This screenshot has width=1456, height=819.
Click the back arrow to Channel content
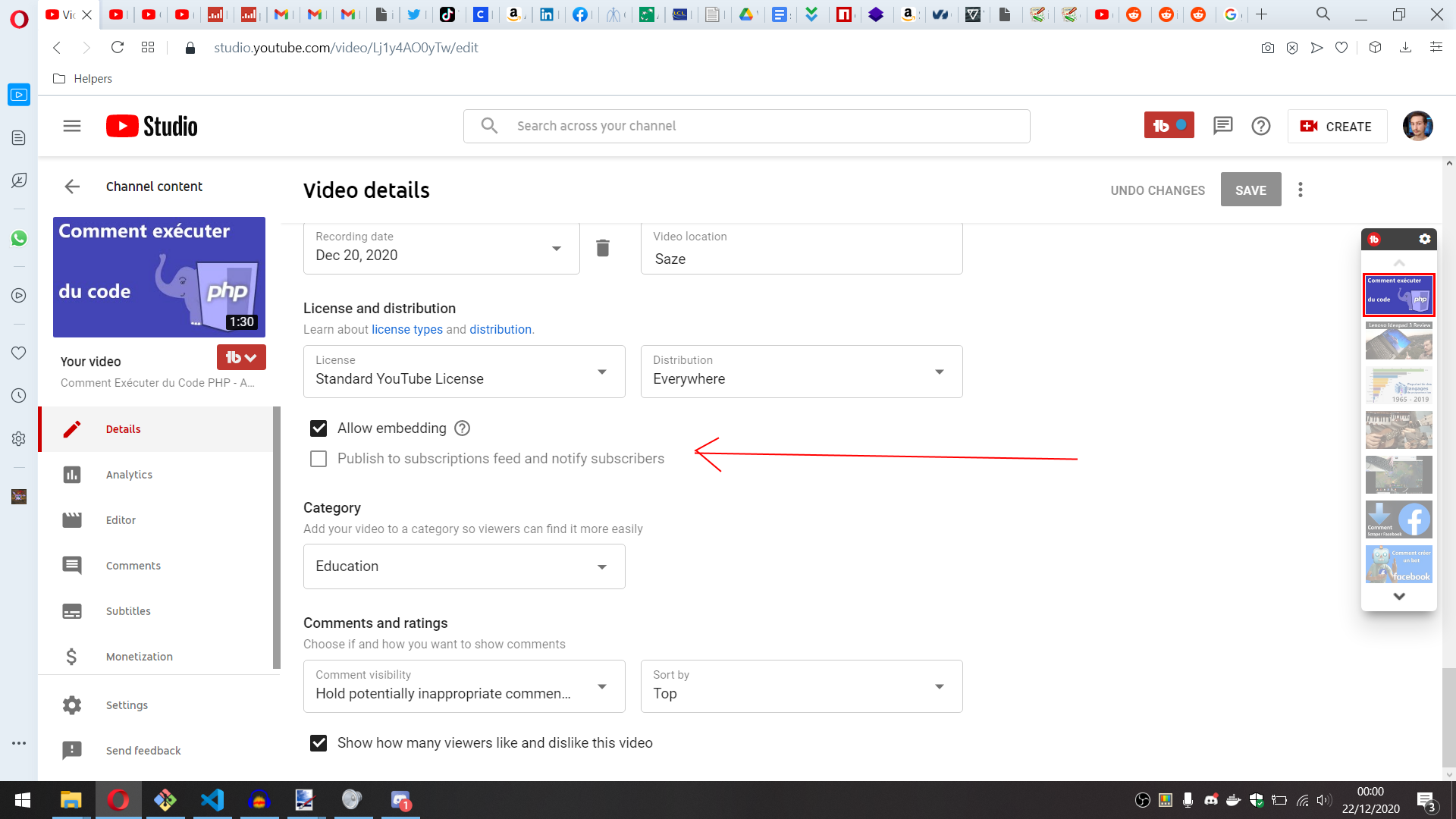pyautogui.click(x=72, y=187)
